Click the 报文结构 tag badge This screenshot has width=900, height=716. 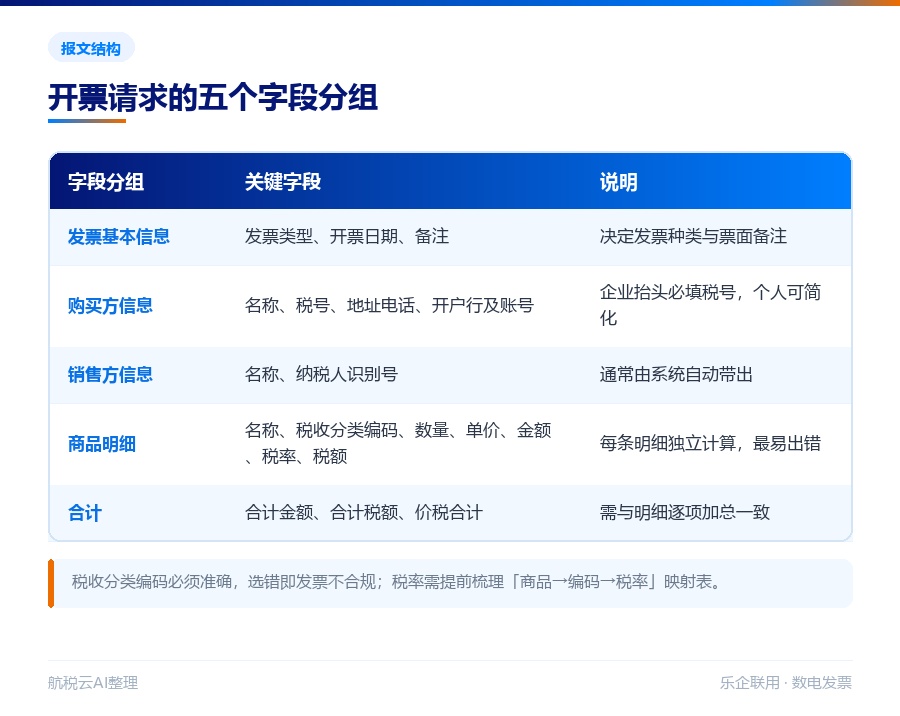tap(91, 48)
